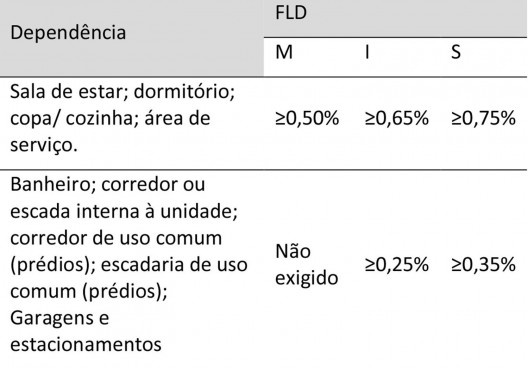
Task: Click the word 'serviço.'
Action: tap(44, 145)
